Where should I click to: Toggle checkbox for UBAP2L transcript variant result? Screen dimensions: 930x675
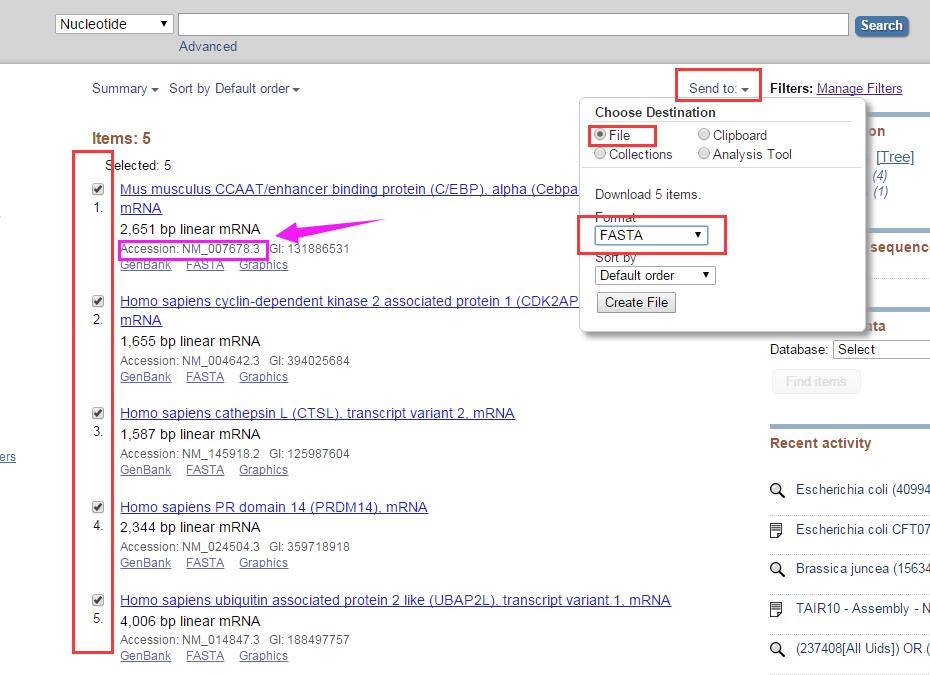coord(98,600)
